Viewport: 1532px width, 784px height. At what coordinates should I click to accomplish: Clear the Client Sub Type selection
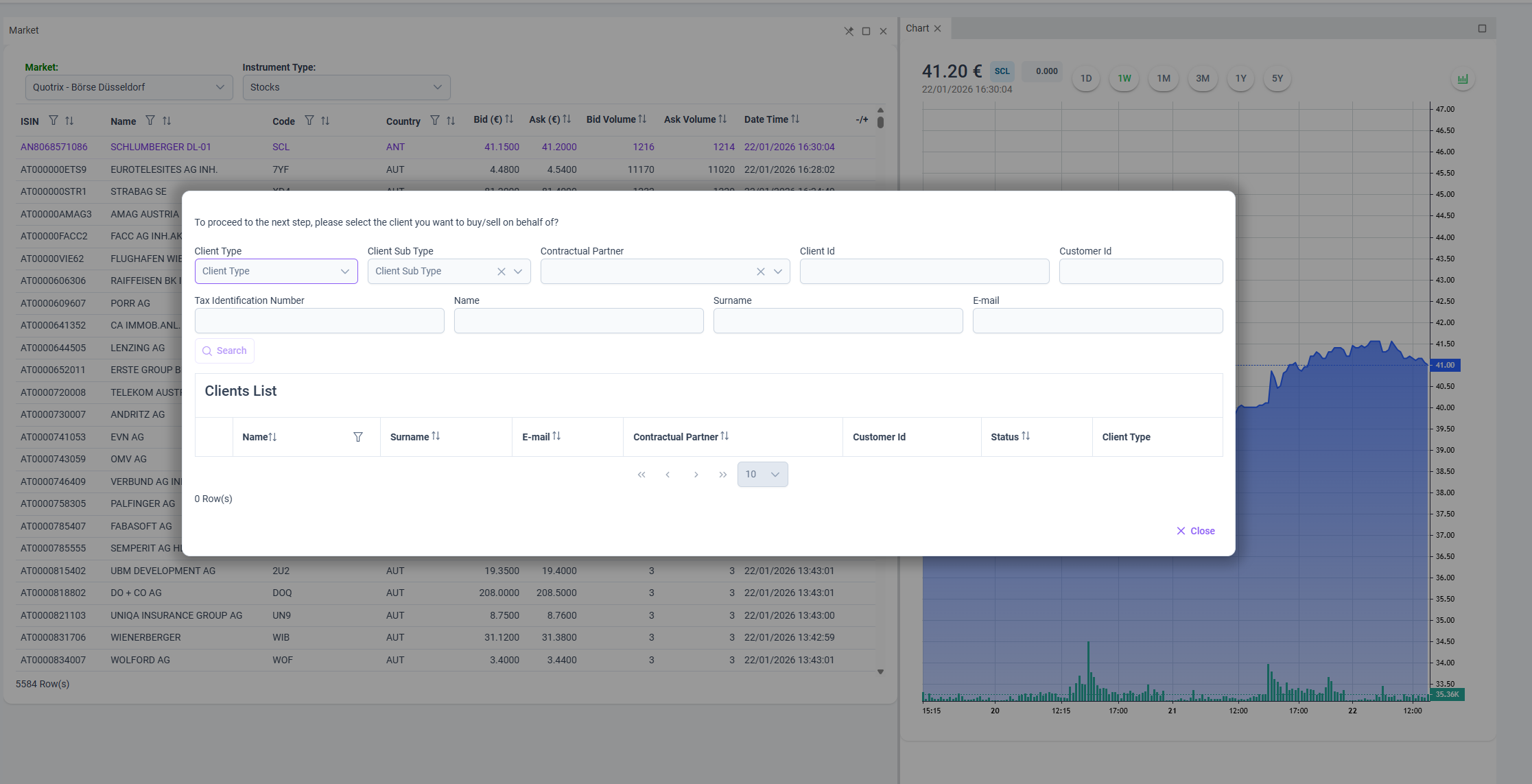[502, 272]
